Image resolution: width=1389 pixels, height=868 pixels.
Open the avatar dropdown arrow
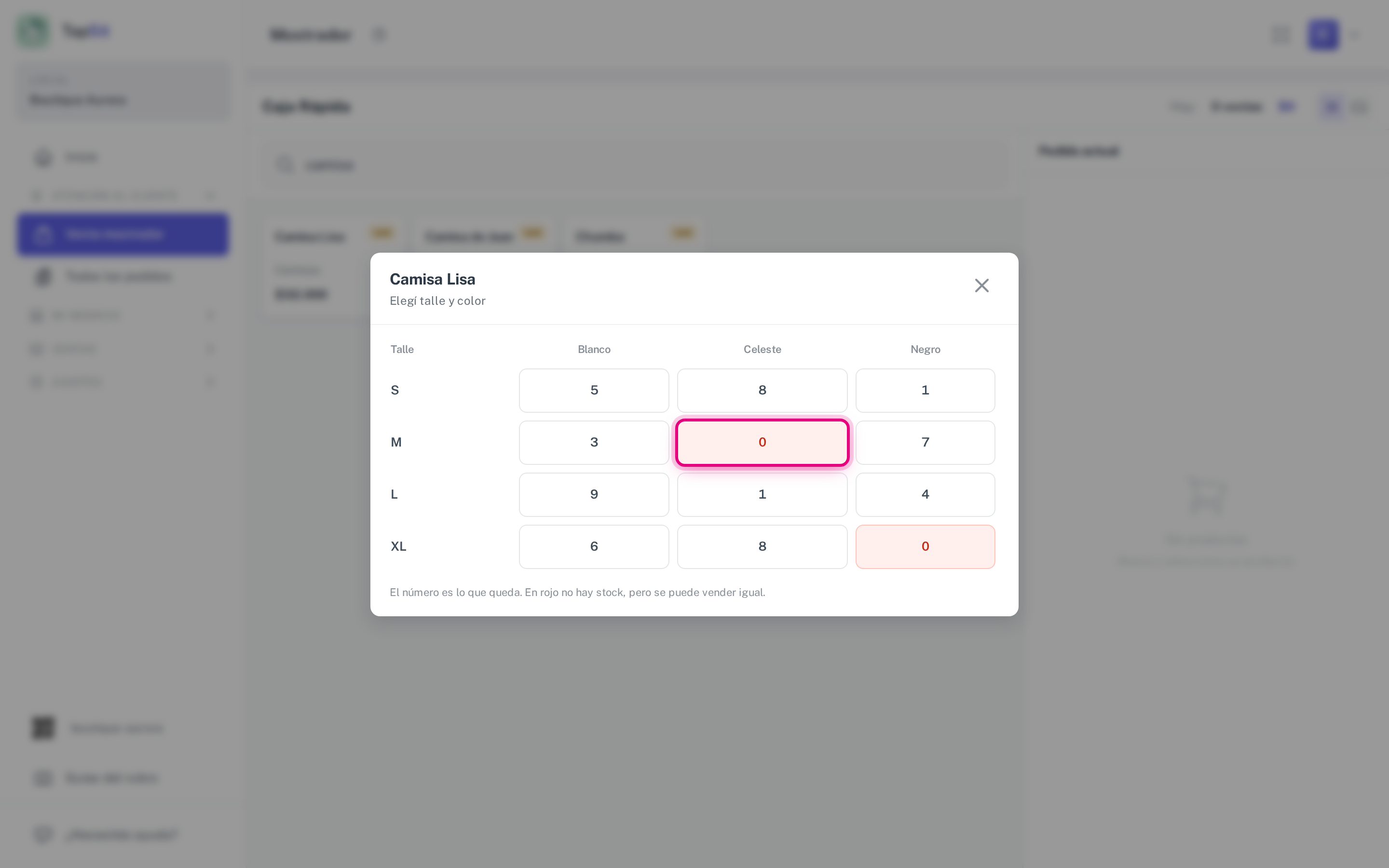tap(1355, 35)
